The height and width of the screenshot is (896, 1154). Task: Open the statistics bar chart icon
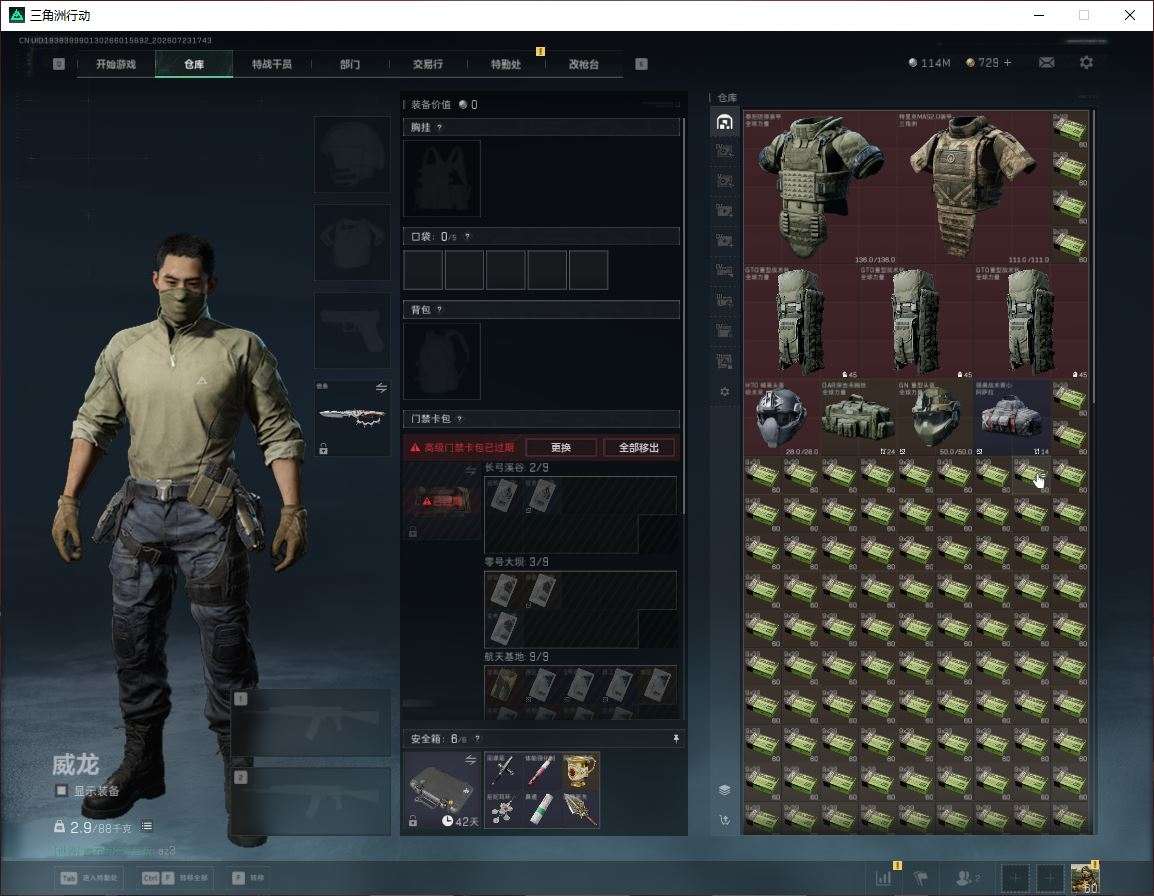coord(883,878)
